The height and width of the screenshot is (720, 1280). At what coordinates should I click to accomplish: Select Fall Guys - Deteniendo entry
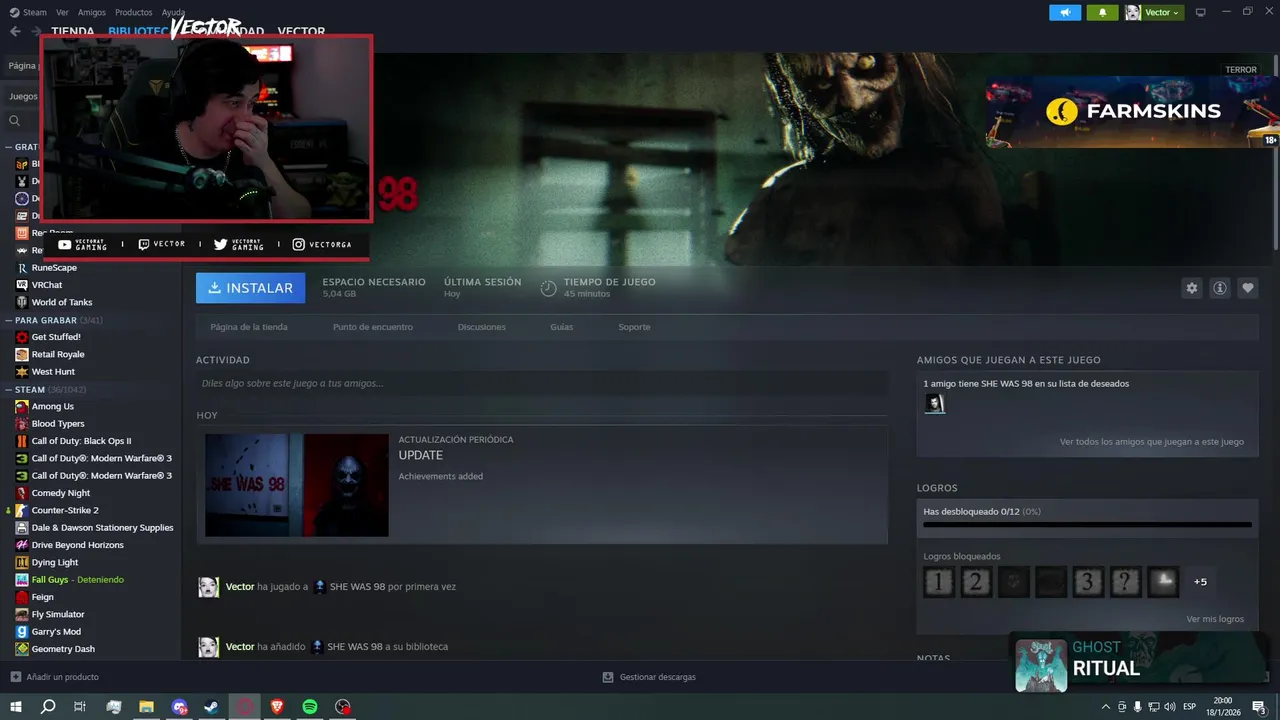[78, 580]
